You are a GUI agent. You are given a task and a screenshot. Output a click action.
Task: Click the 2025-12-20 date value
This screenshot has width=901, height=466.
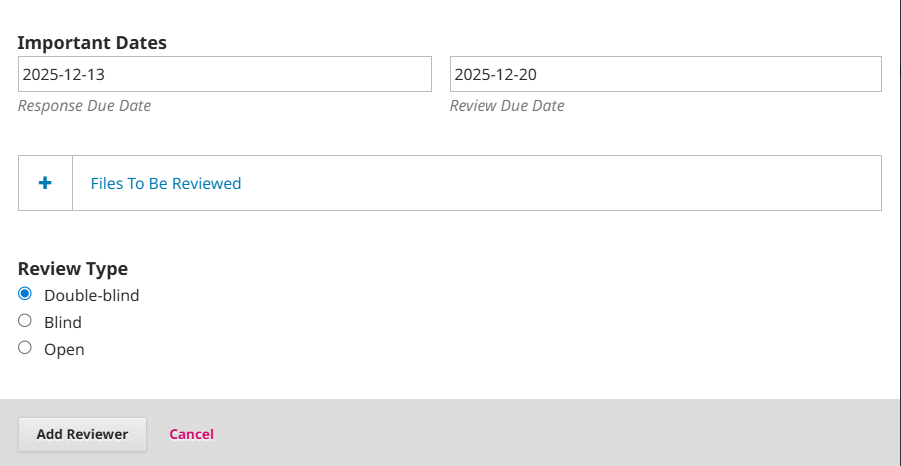(x=497, y=74)
